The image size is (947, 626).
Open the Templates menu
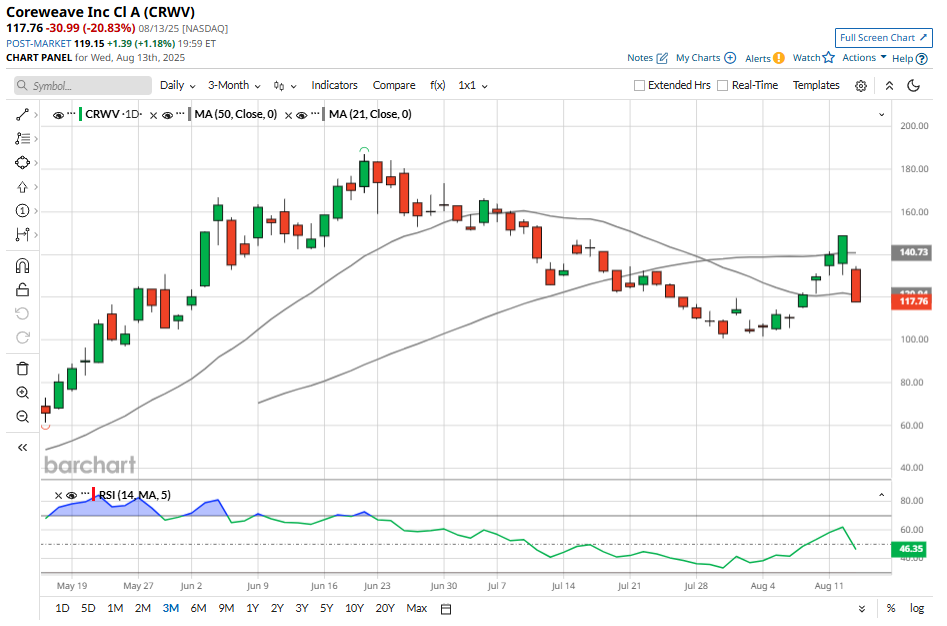[x=816, y=85]
